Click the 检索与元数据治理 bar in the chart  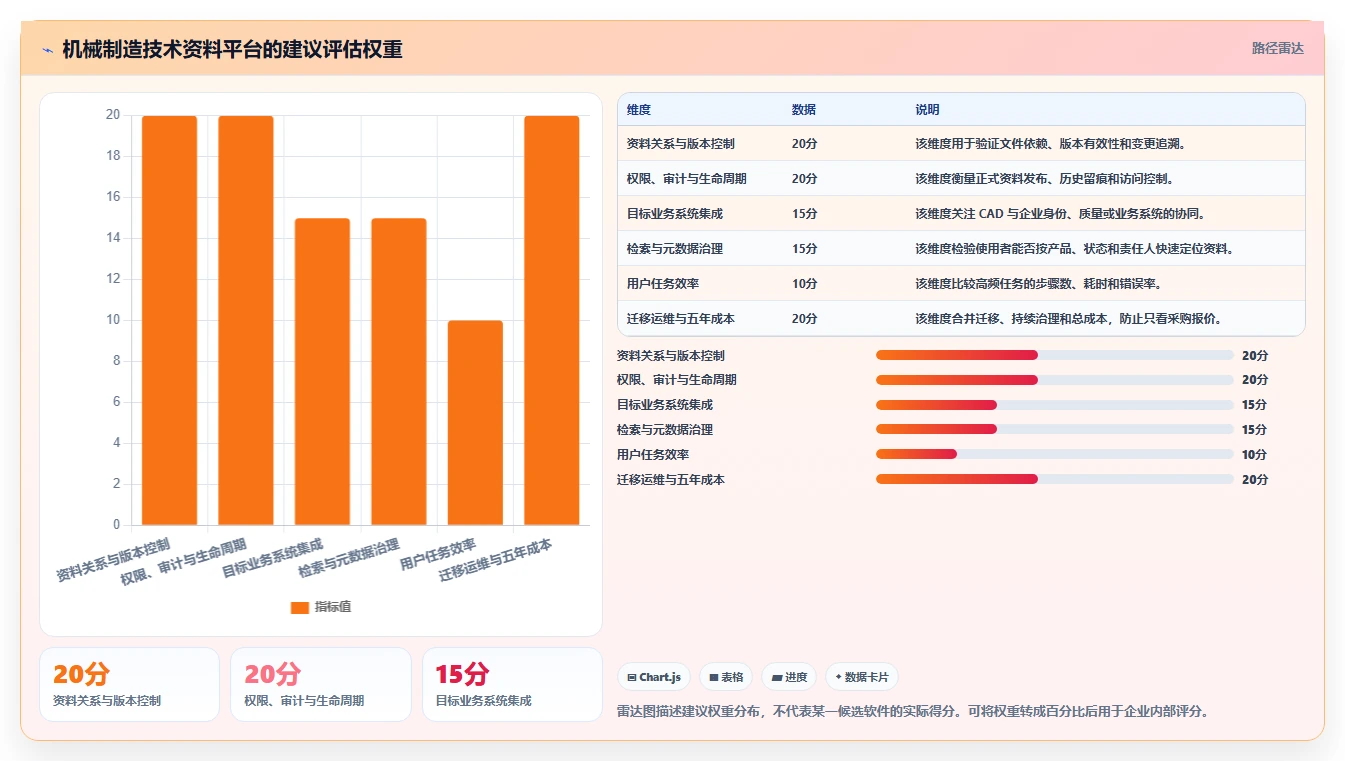[x=399, y=371]
